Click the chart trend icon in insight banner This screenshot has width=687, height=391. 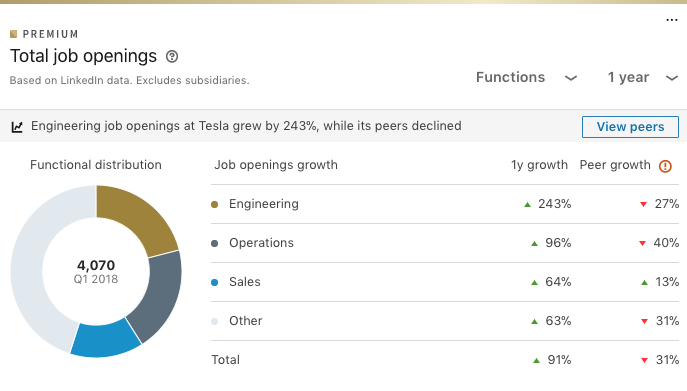pyautogui.click(x=17, y=127)
